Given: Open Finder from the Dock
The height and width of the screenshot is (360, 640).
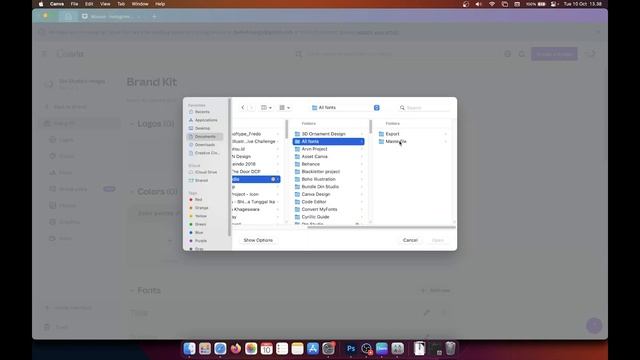Looking at the screenshot, I should point(189,349).
